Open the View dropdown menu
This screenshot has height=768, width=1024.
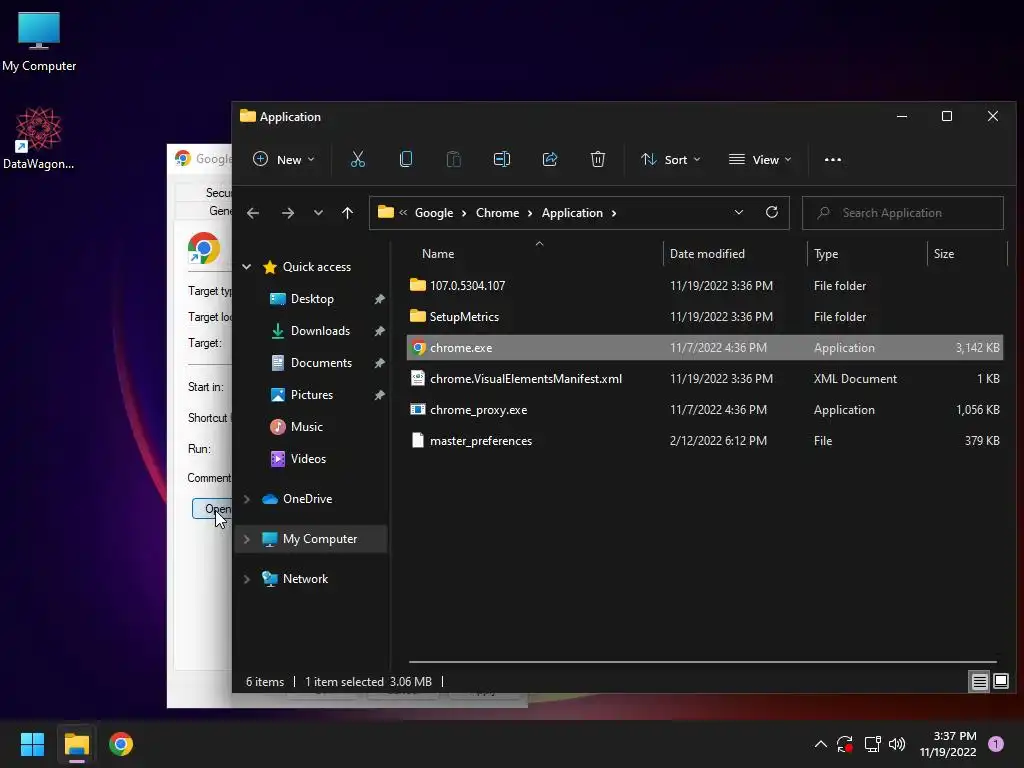(760, 159)
